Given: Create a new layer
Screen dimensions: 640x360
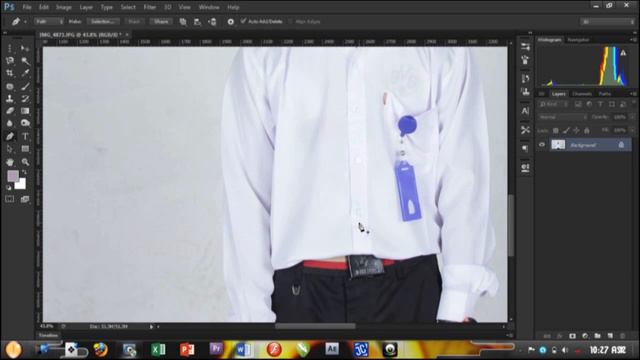Looking at the screenshot, I should (x=610, y=336).
